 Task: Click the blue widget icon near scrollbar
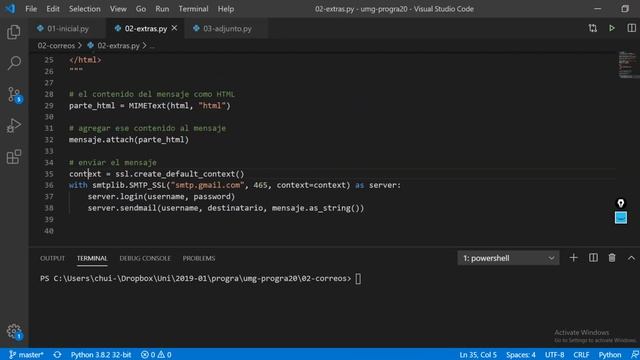tap(621, 218)
